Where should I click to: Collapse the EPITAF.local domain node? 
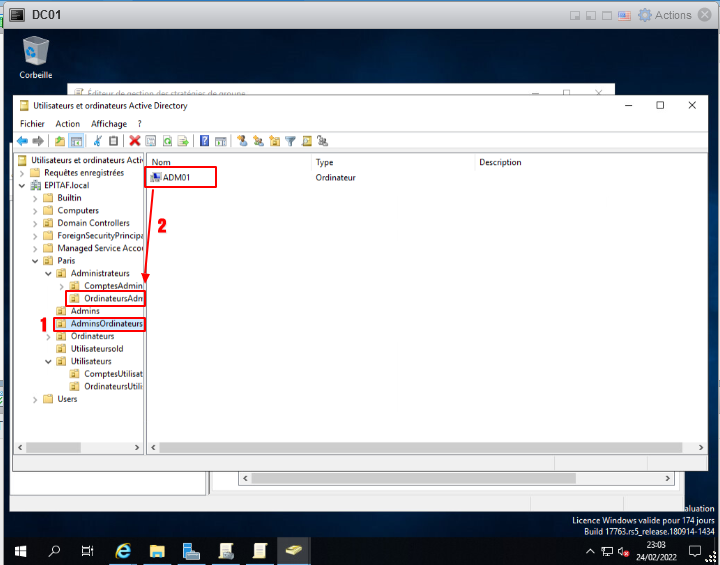[23, 186]
